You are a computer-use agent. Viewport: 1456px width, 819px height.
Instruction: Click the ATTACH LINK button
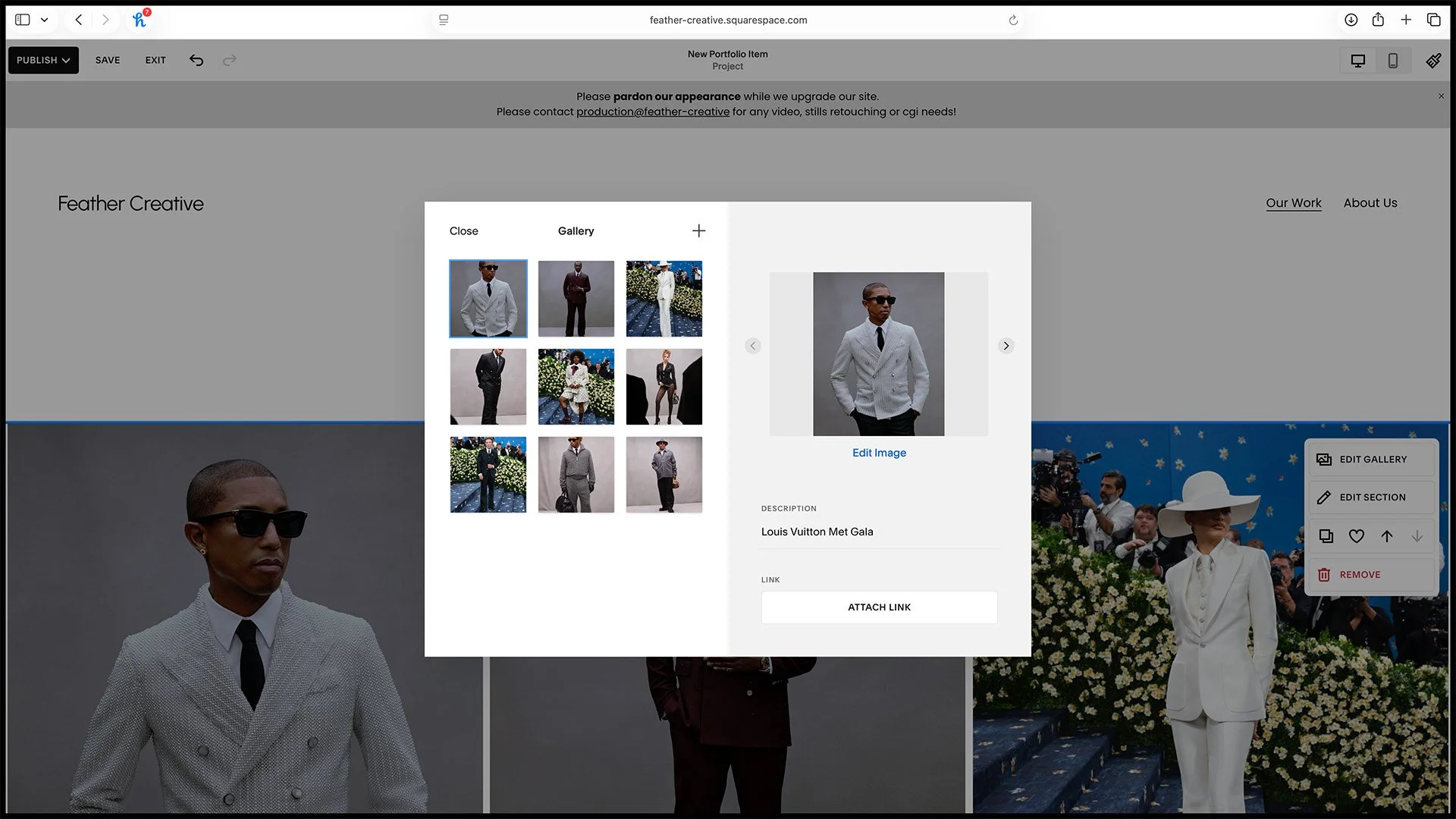[x=879, y=607]
